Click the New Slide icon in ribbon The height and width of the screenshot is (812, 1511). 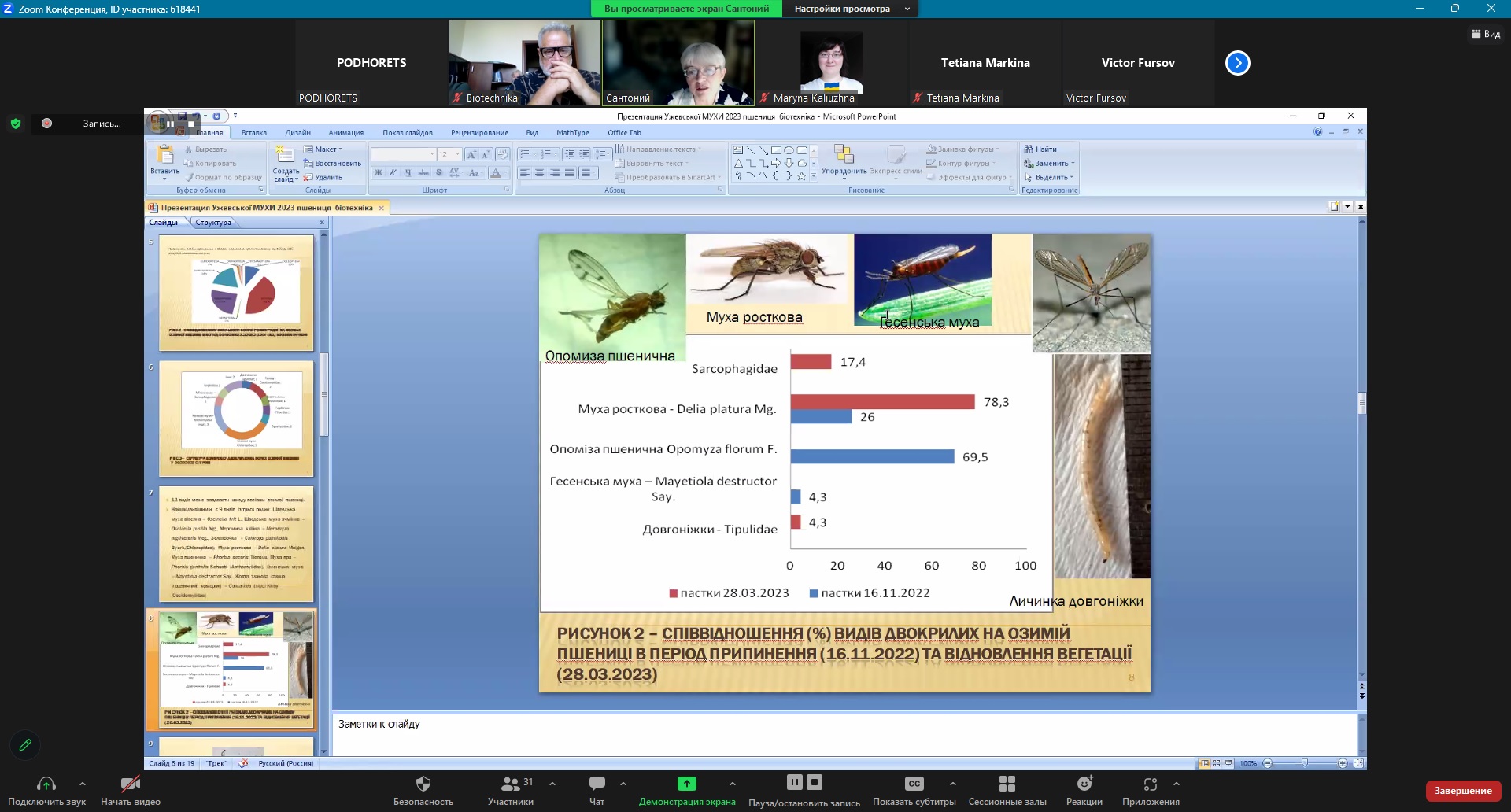[285, 154]
